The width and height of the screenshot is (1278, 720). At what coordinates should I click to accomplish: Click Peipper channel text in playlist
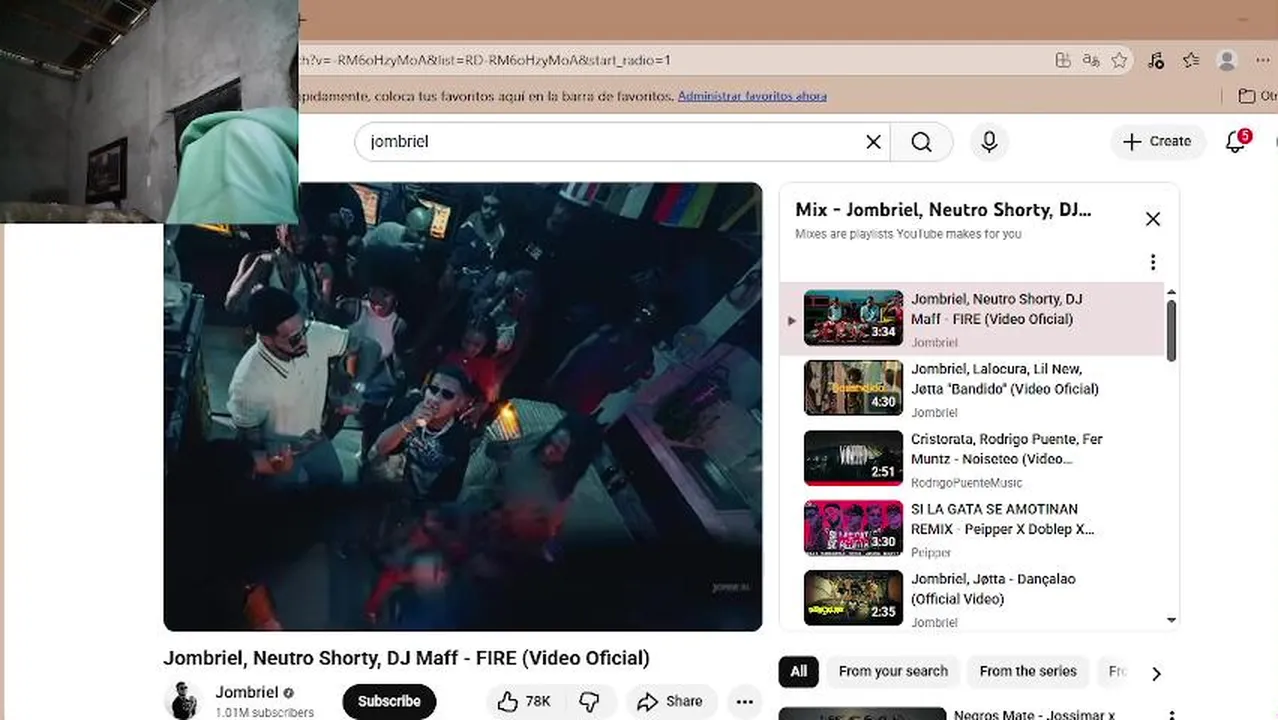[931, 553]
